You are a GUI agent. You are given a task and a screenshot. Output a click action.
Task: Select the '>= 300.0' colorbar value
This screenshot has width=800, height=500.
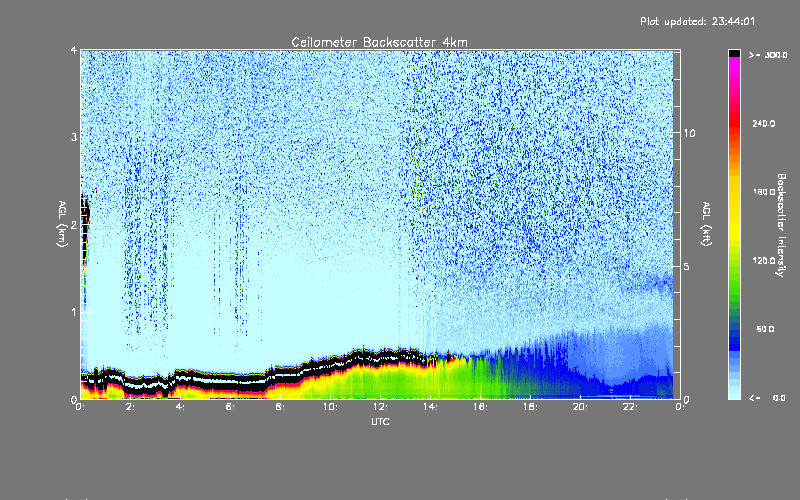(x=768, y=55)
